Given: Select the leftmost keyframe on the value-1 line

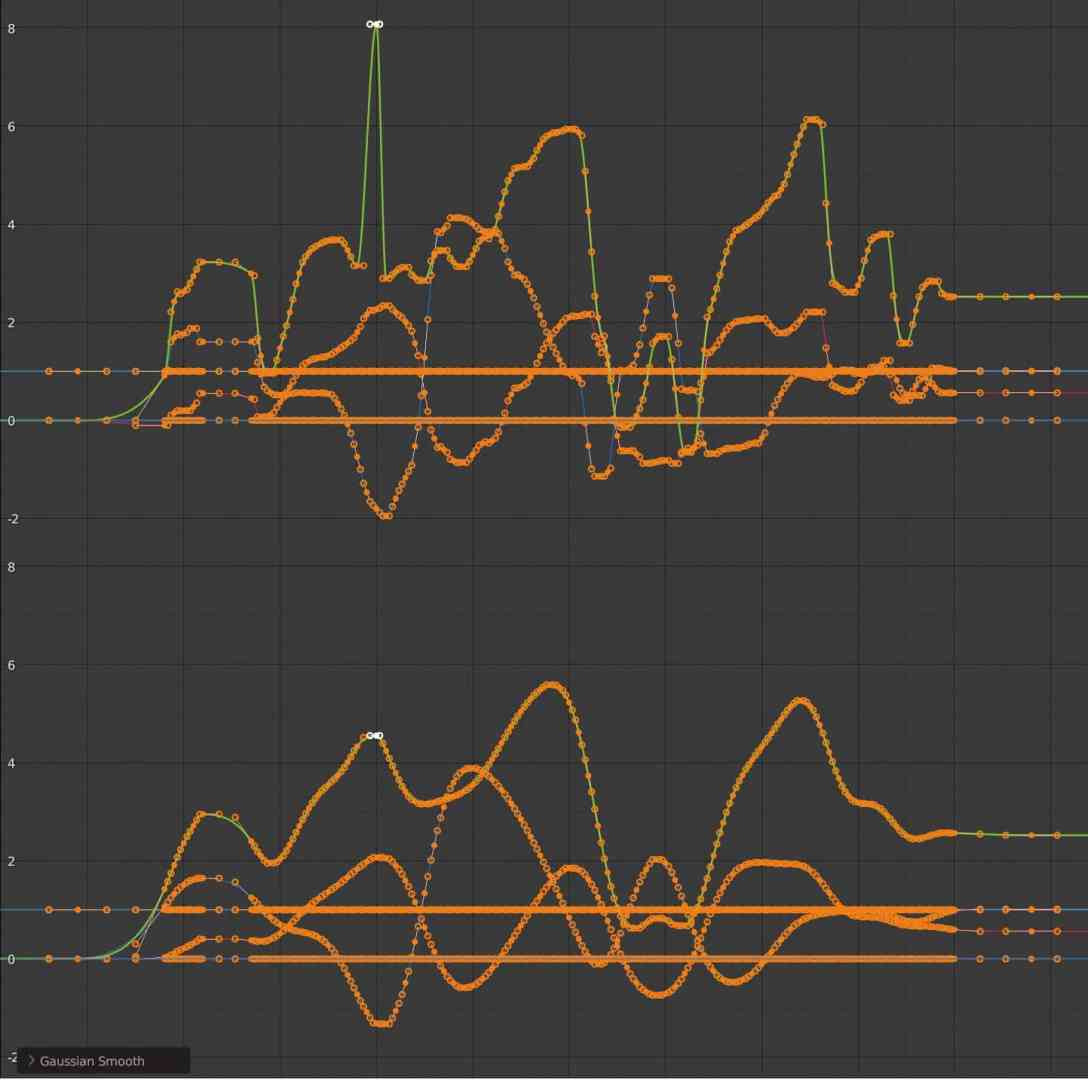Looking at the screenshot, I should [46, 370].
